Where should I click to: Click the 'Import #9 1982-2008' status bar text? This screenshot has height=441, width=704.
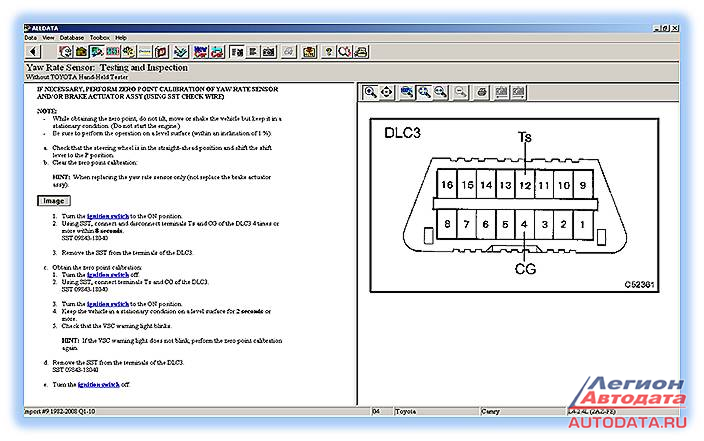pos(59,411)
